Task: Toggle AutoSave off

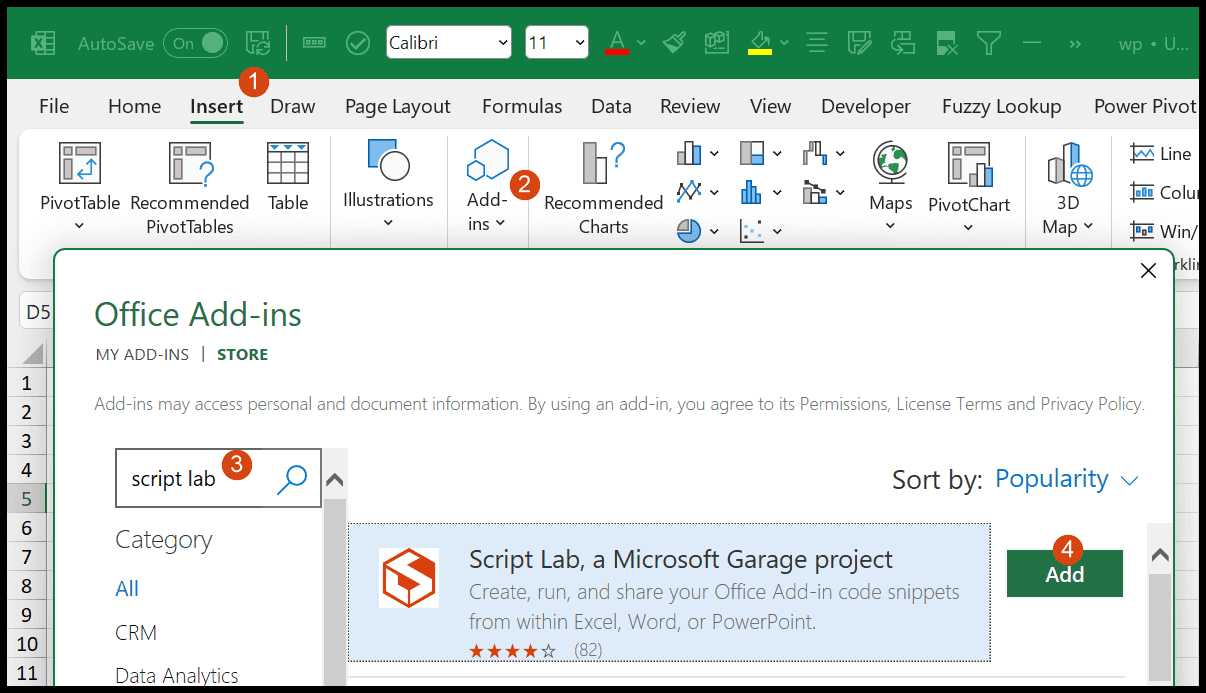Action: (x=194, y=43)
